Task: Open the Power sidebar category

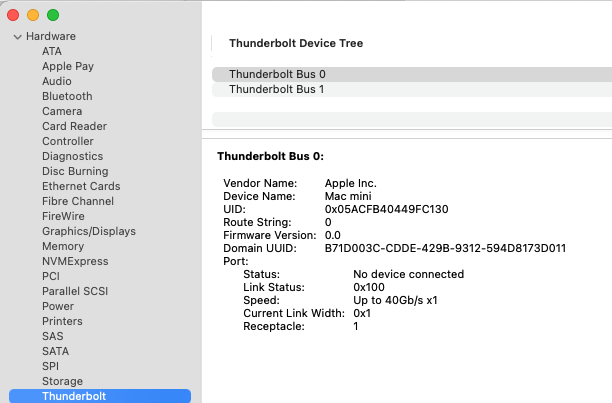Action: click(58, 306)
